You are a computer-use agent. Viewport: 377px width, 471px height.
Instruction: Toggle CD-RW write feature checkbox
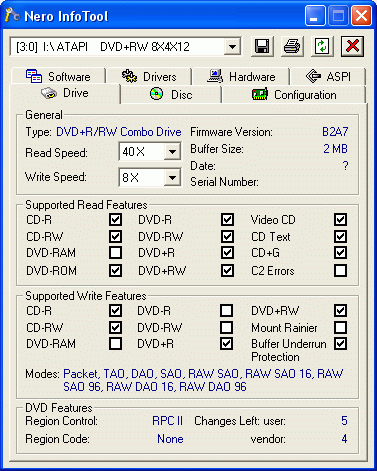[x=115, y=327]
